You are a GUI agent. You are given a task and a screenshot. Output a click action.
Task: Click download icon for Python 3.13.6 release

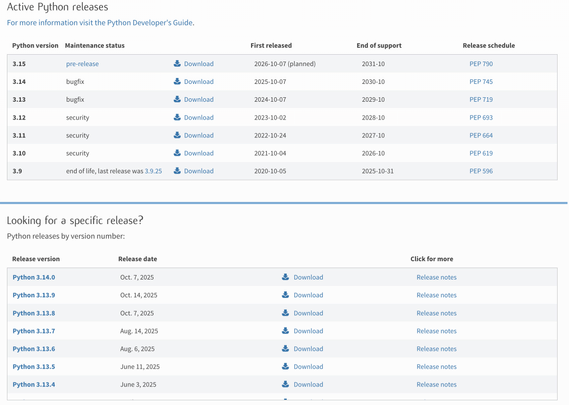click(x=286, y=348)
